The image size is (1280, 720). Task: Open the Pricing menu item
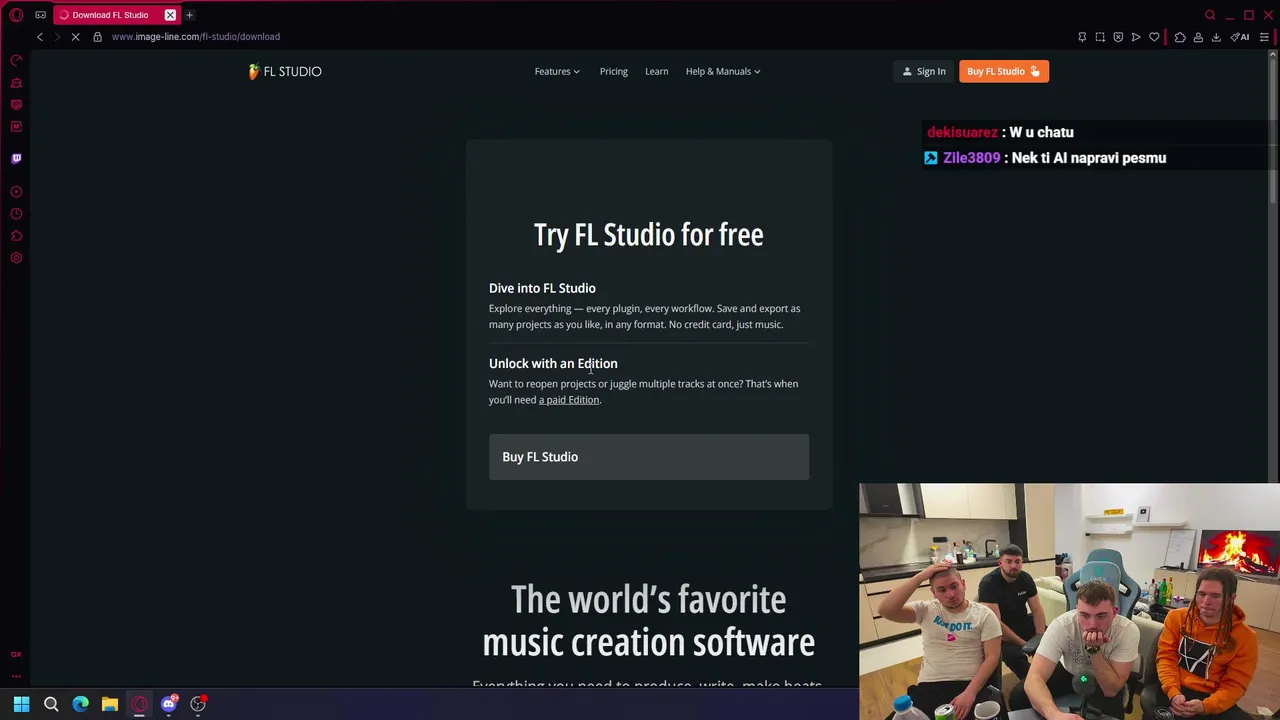click(614, 71)
